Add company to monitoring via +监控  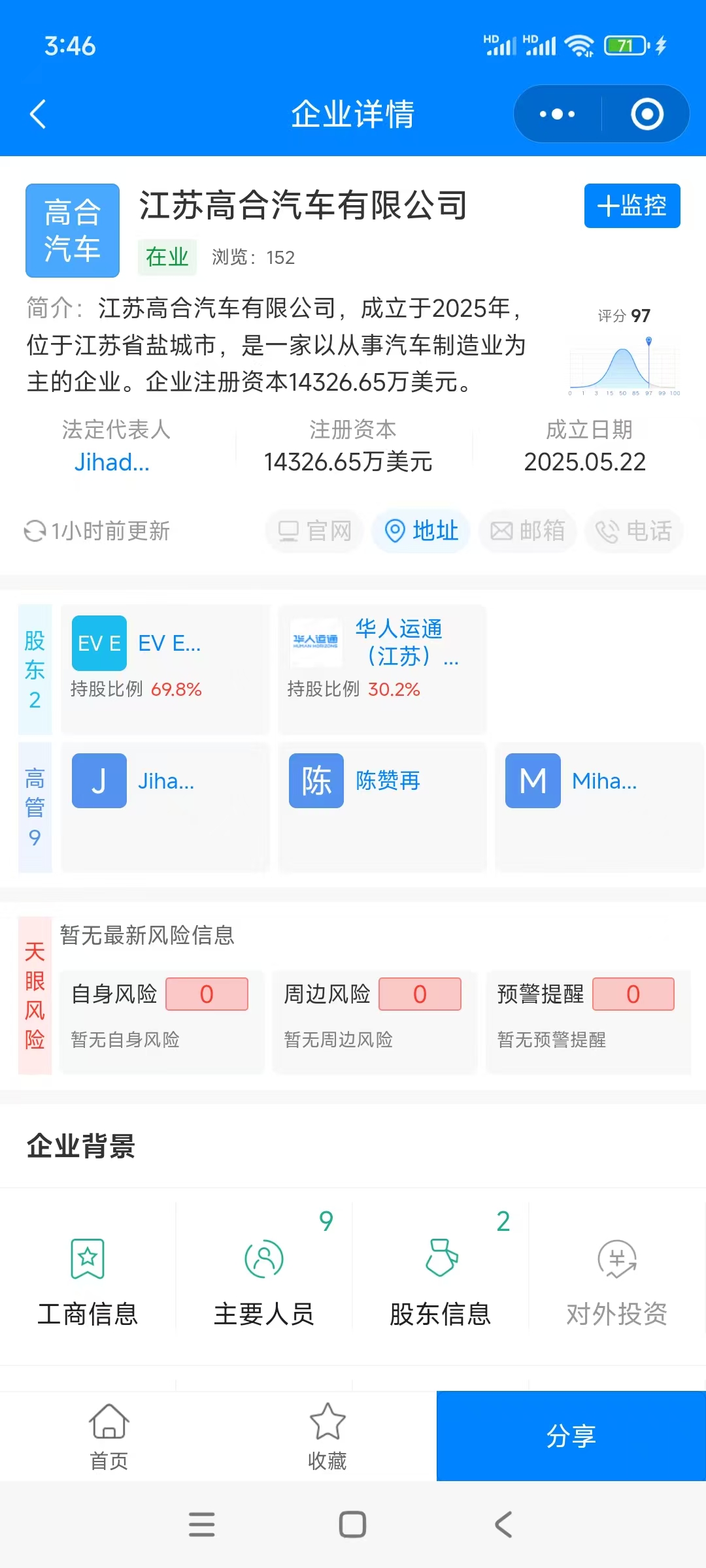(x=632, y=206)
